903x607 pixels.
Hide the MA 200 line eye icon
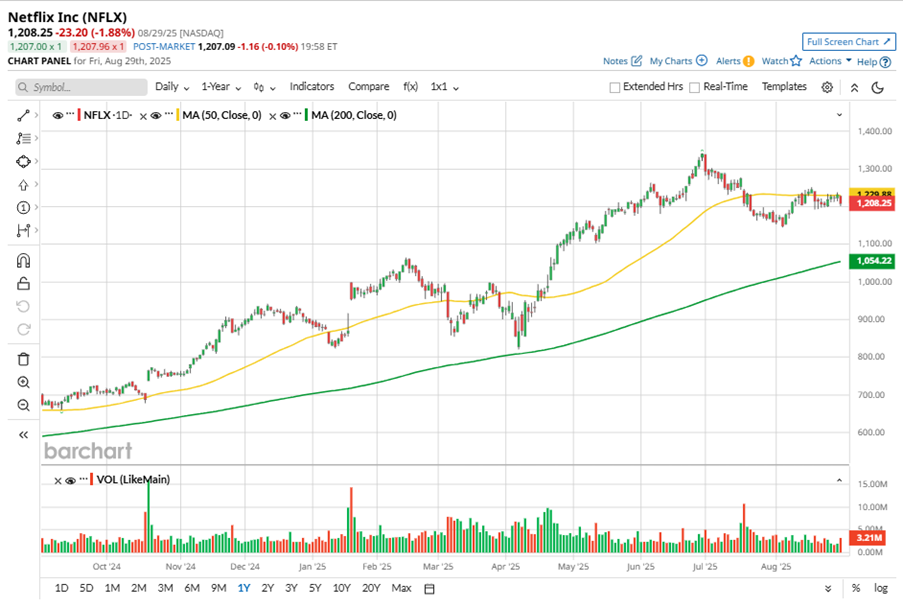click(x=285, y=116)
